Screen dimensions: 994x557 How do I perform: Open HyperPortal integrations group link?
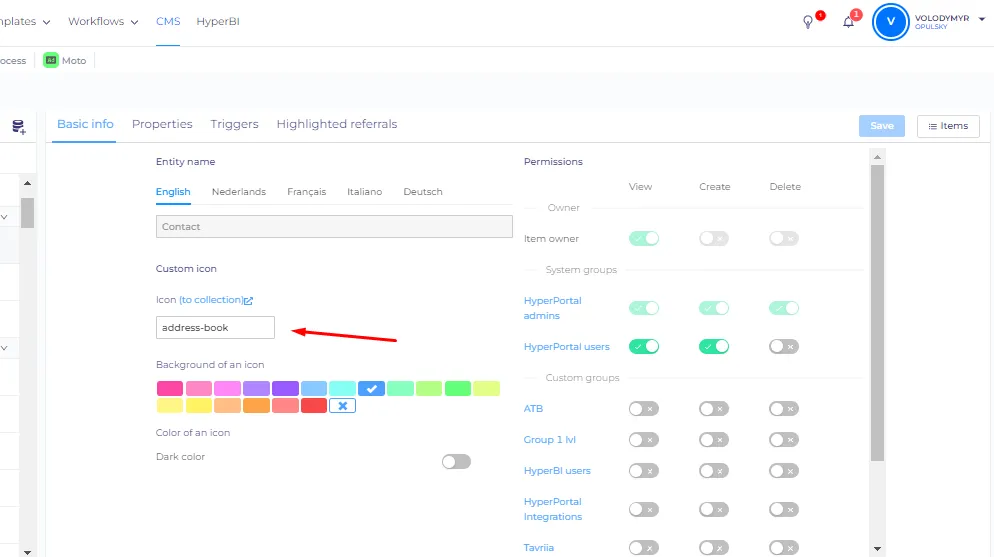552,509
